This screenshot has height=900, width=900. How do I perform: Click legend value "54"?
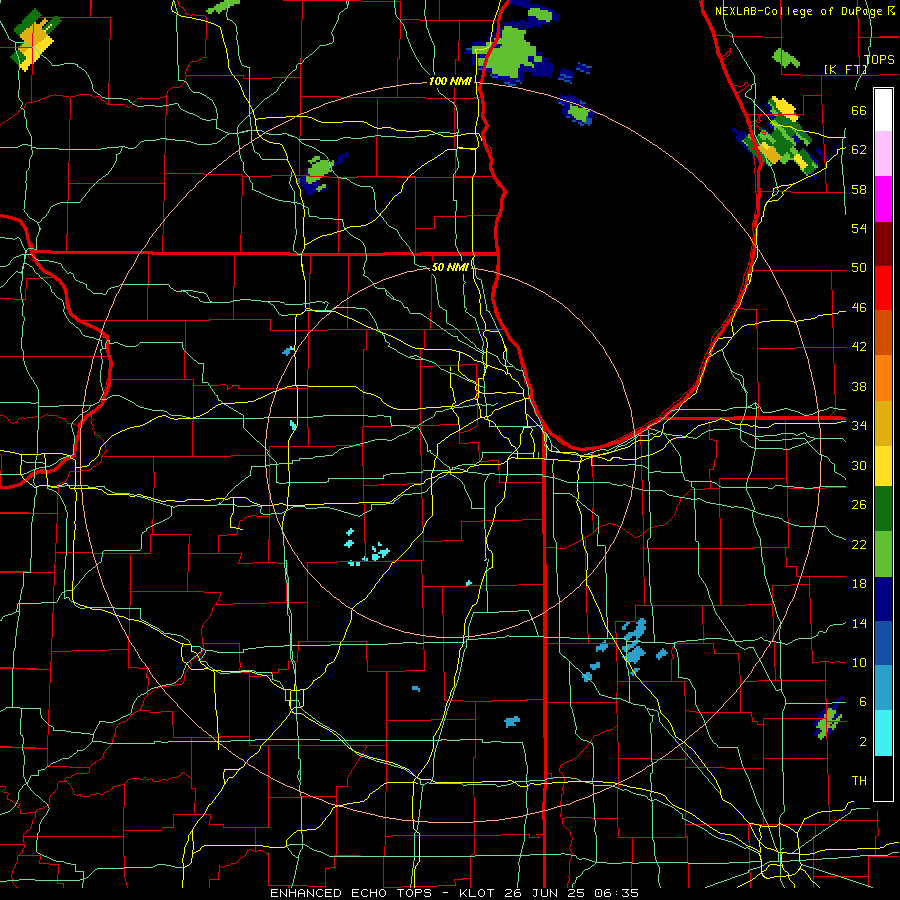[x=859, y=228]
